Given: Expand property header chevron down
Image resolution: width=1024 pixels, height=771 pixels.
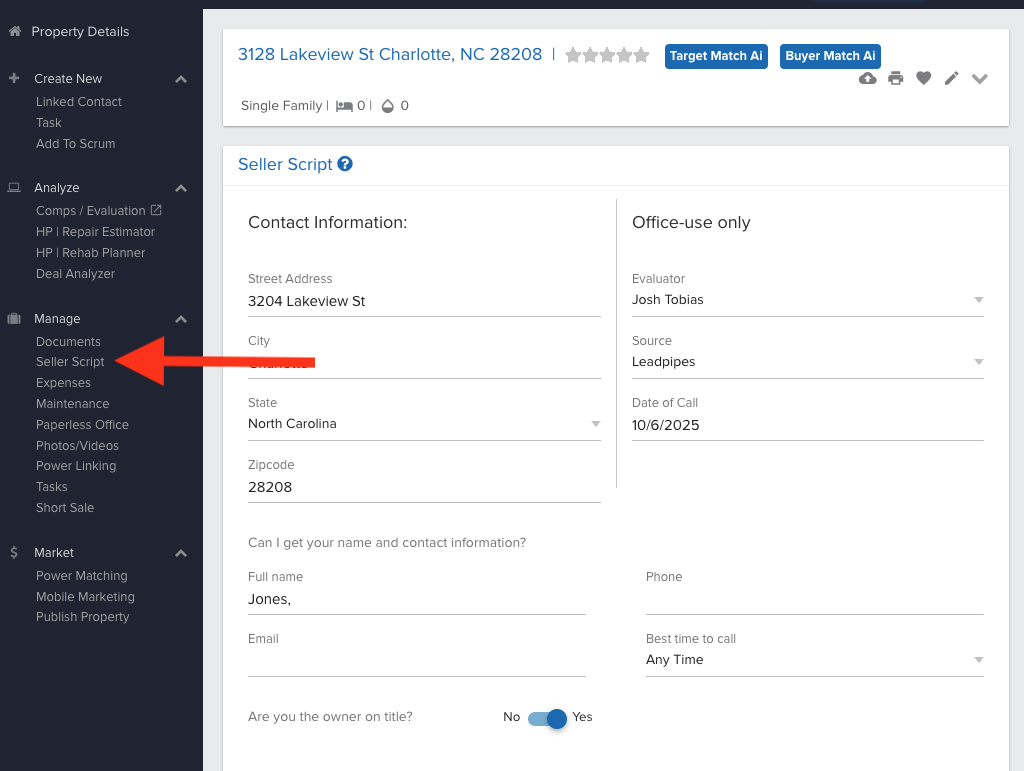Looking at the screenshot, I should coord(980,78).
